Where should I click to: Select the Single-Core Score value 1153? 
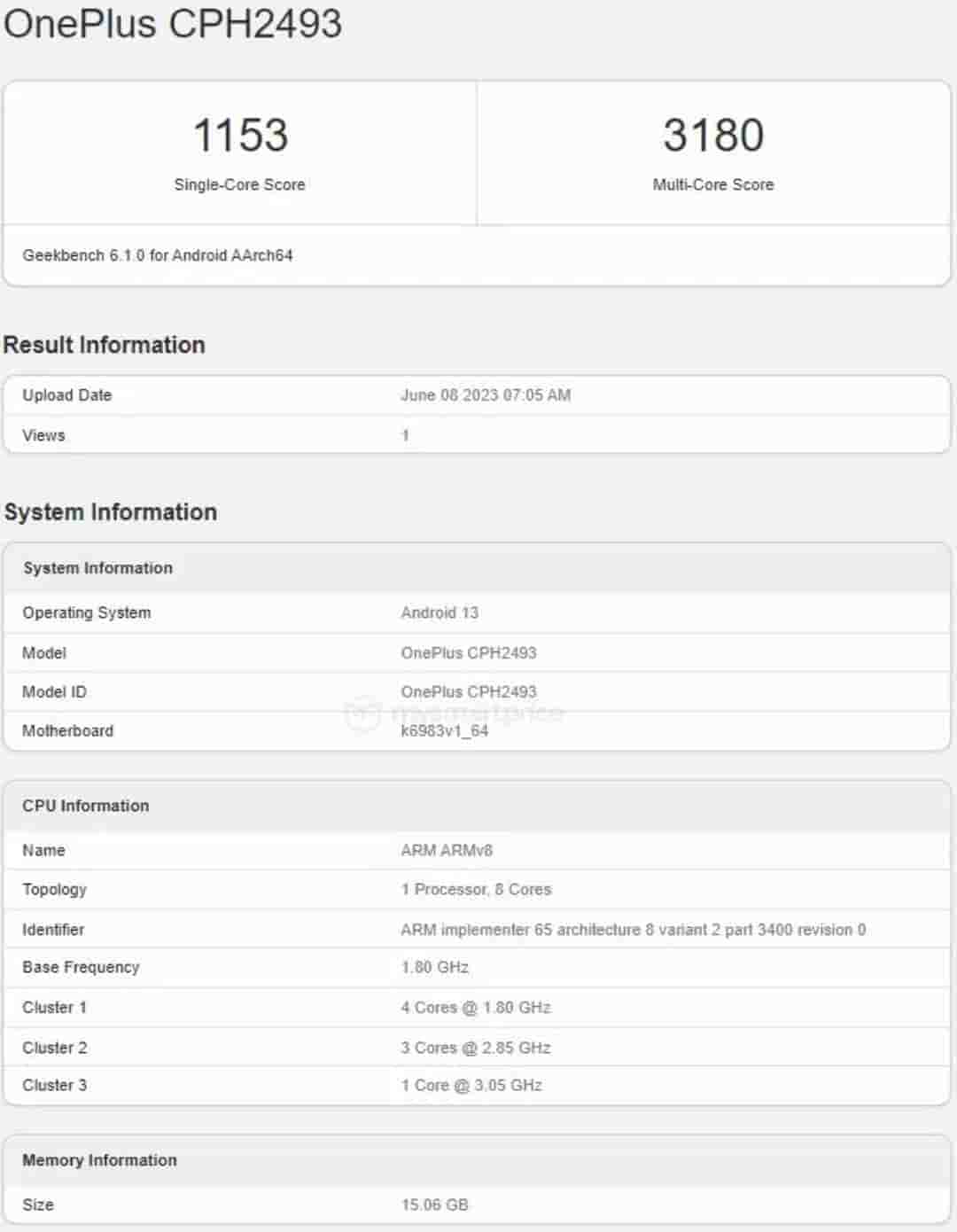[x=240, y=135]
